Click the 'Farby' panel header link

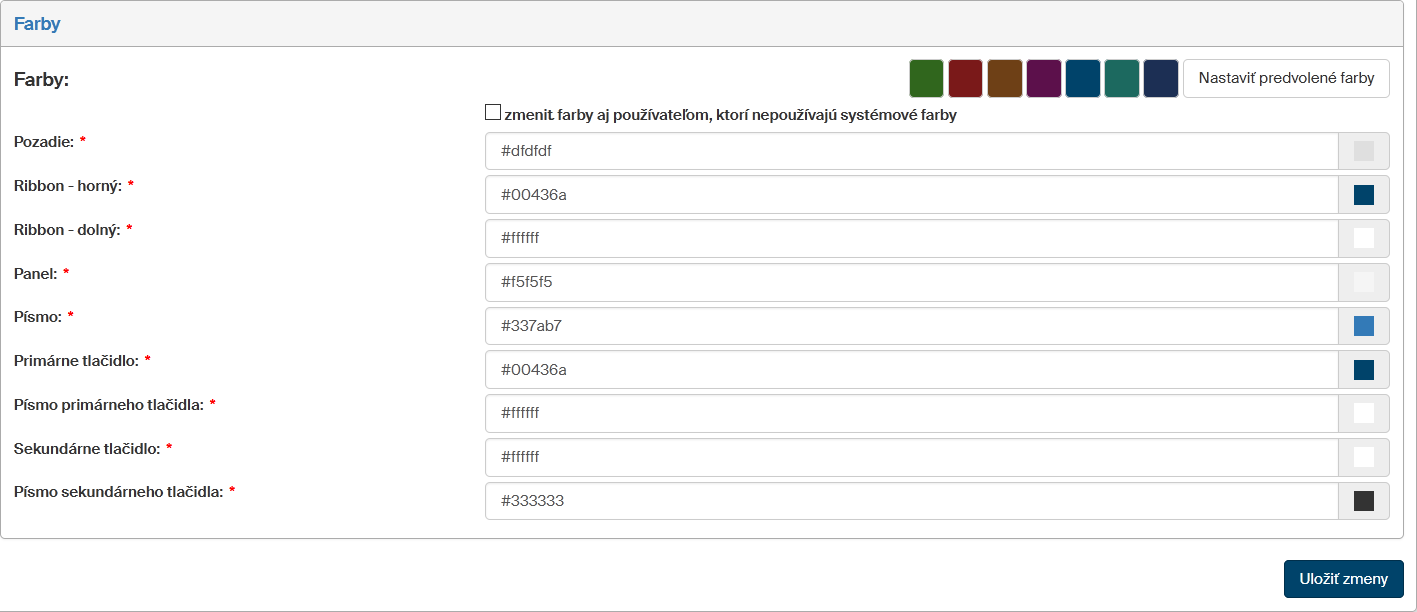[37, 24]
